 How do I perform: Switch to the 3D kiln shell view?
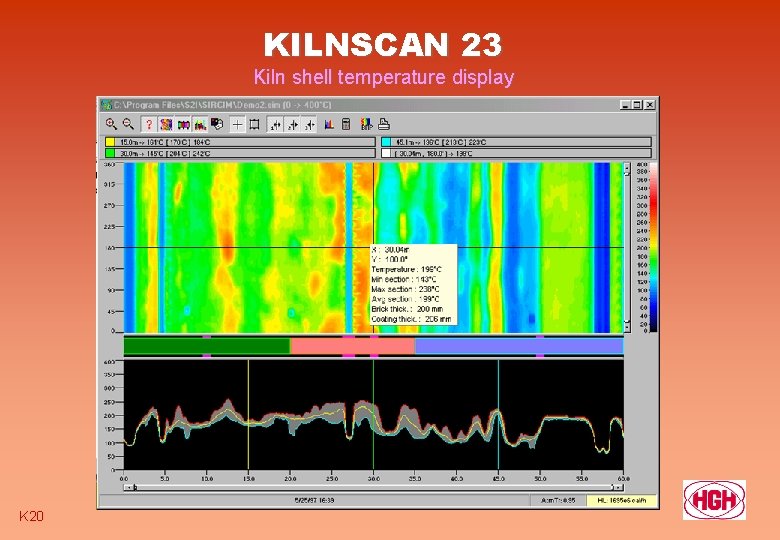tap(184, 124)
